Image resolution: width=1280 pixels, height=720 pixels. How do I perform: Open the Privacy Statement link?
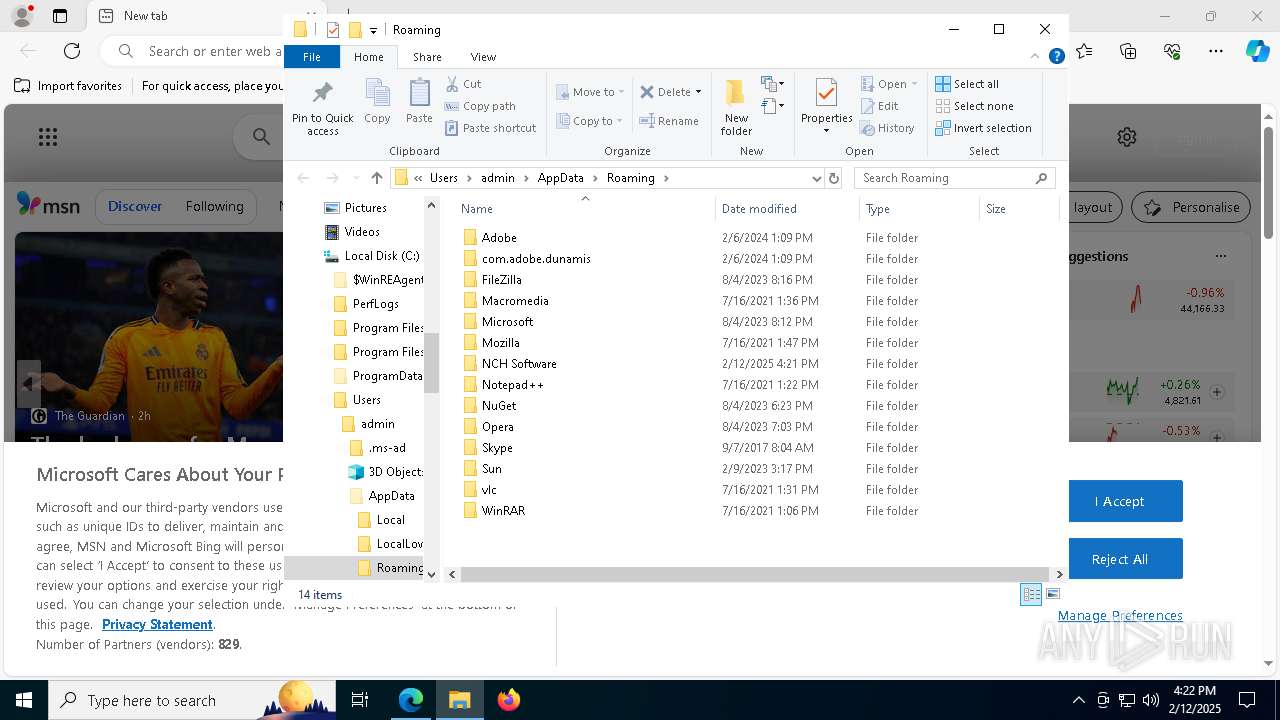click(157, 624)
